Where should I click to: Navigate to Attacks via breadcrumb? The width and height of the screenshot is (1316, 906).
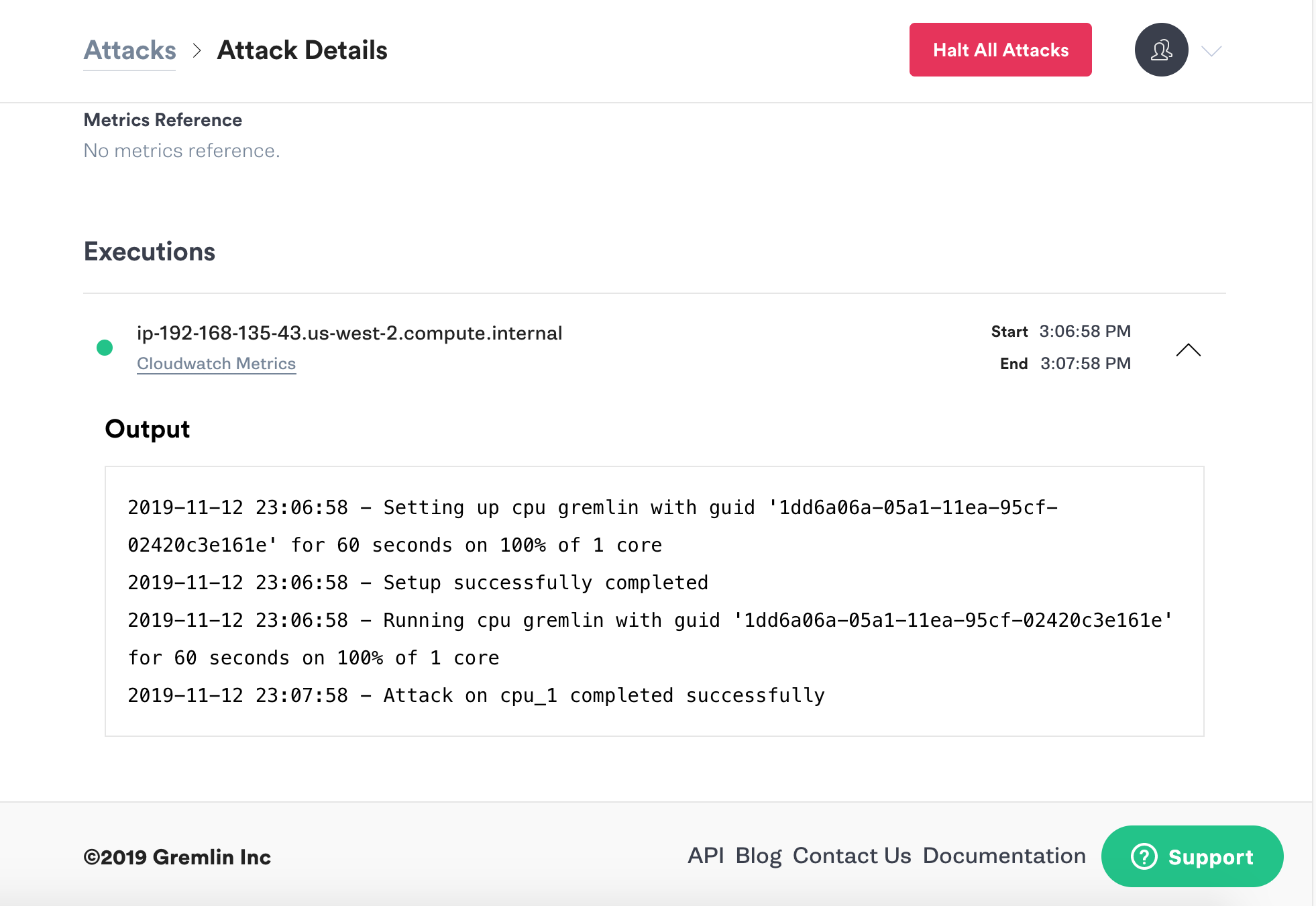coord(129,50)
